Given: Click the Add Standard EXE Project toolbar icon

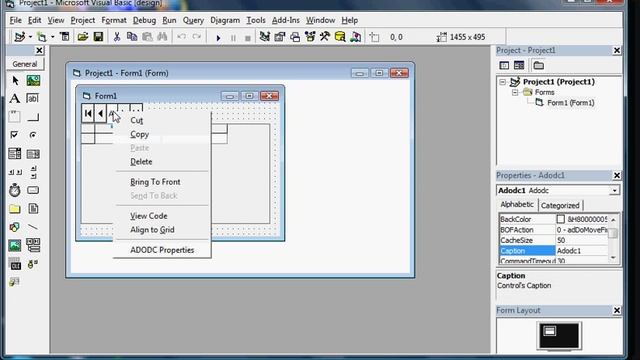Looking at the screenshot, I should point(20,37).
